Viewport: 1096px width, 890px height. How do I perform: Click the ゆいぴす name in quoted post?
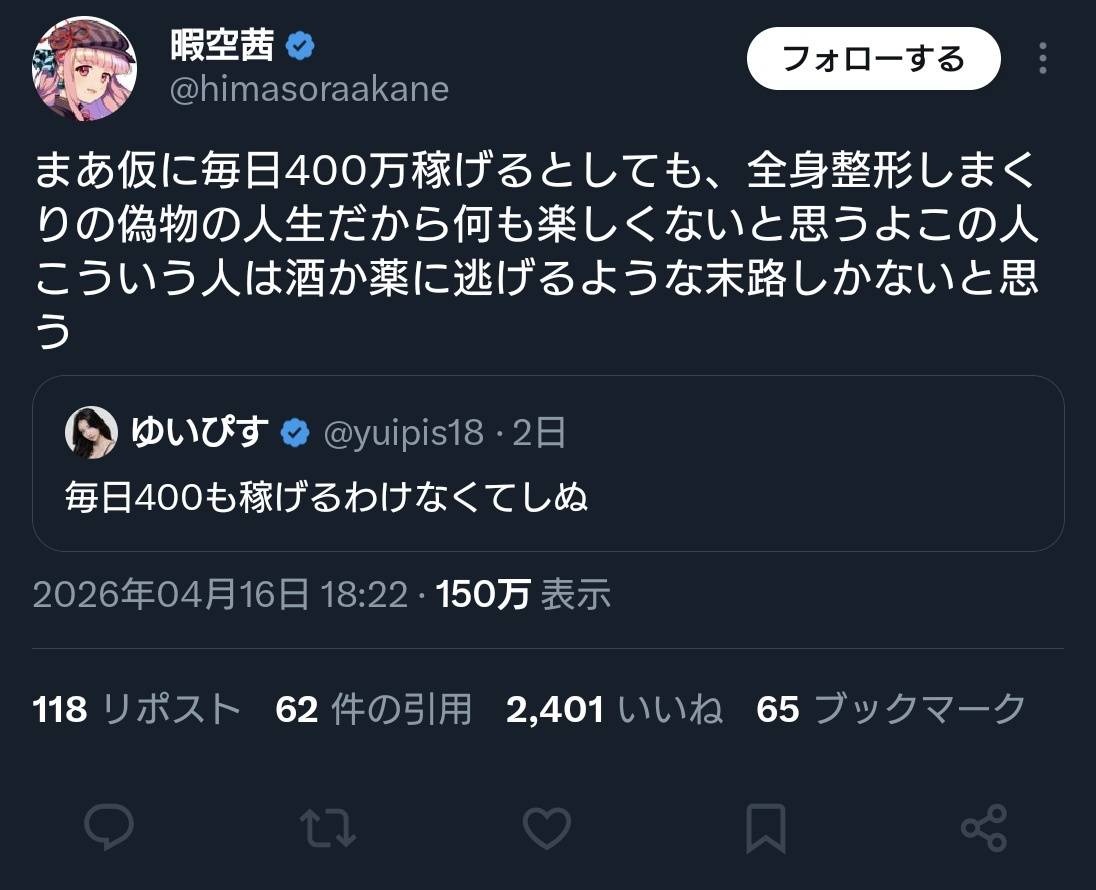tap(201, 433)
